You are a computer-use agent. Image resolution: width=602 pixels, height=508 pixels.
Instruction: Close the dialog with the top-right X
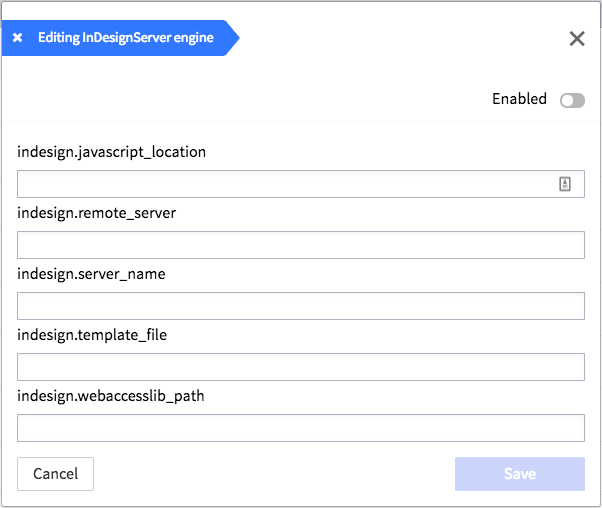[577, 38]
